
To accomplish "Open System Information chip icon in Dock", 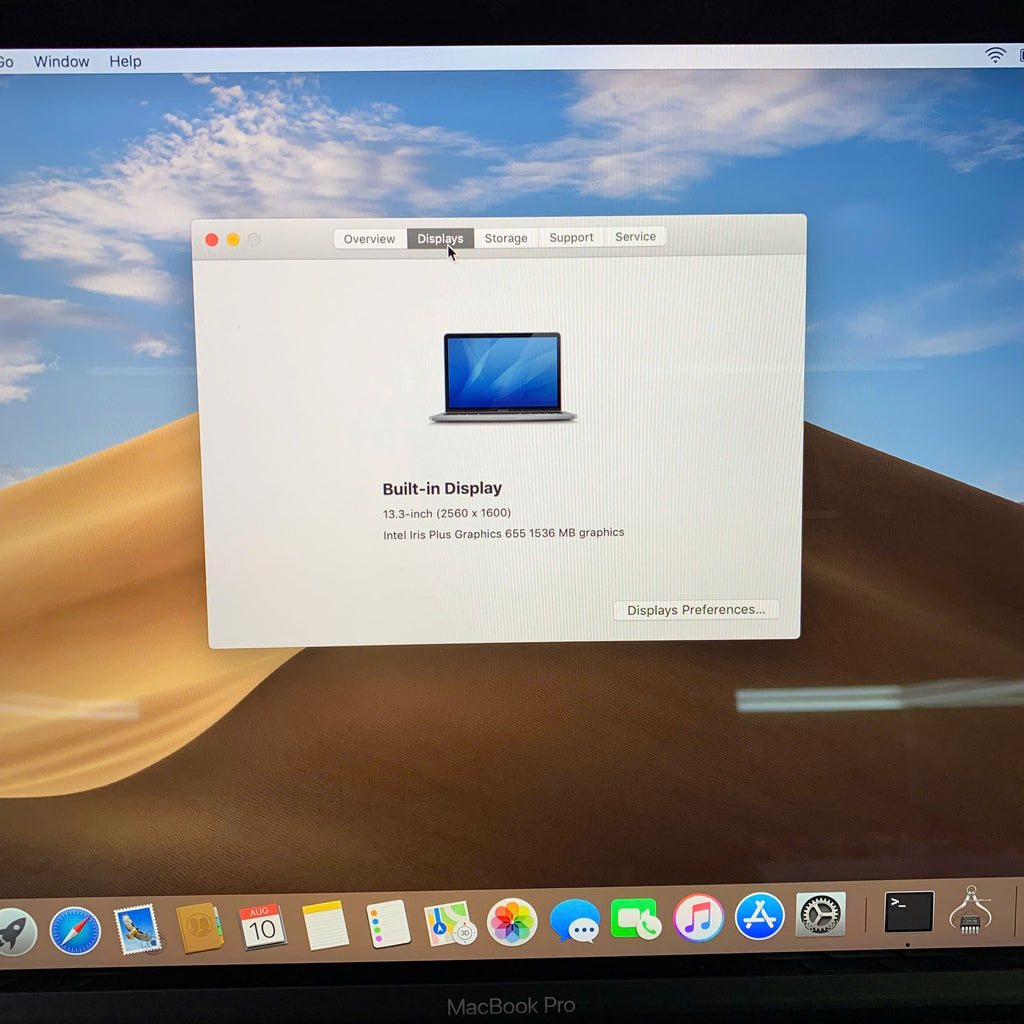I will click(x=970, y=910).
